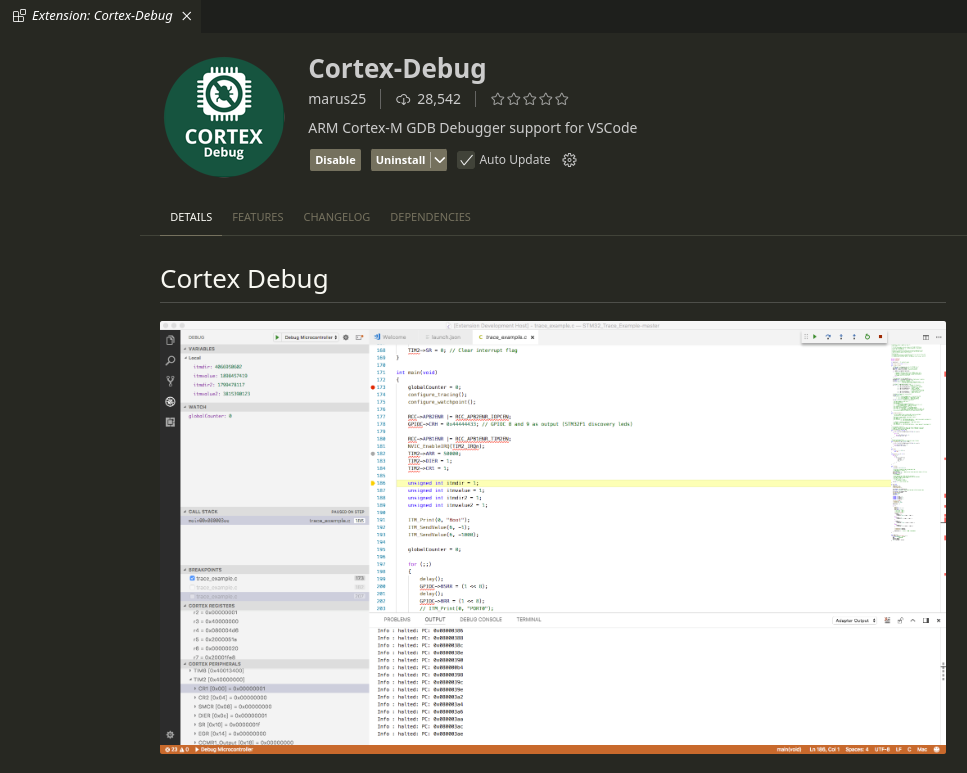
Task: Click the ARM Cortex-M GDB Debugger description
Action: [x=472, y=128]
